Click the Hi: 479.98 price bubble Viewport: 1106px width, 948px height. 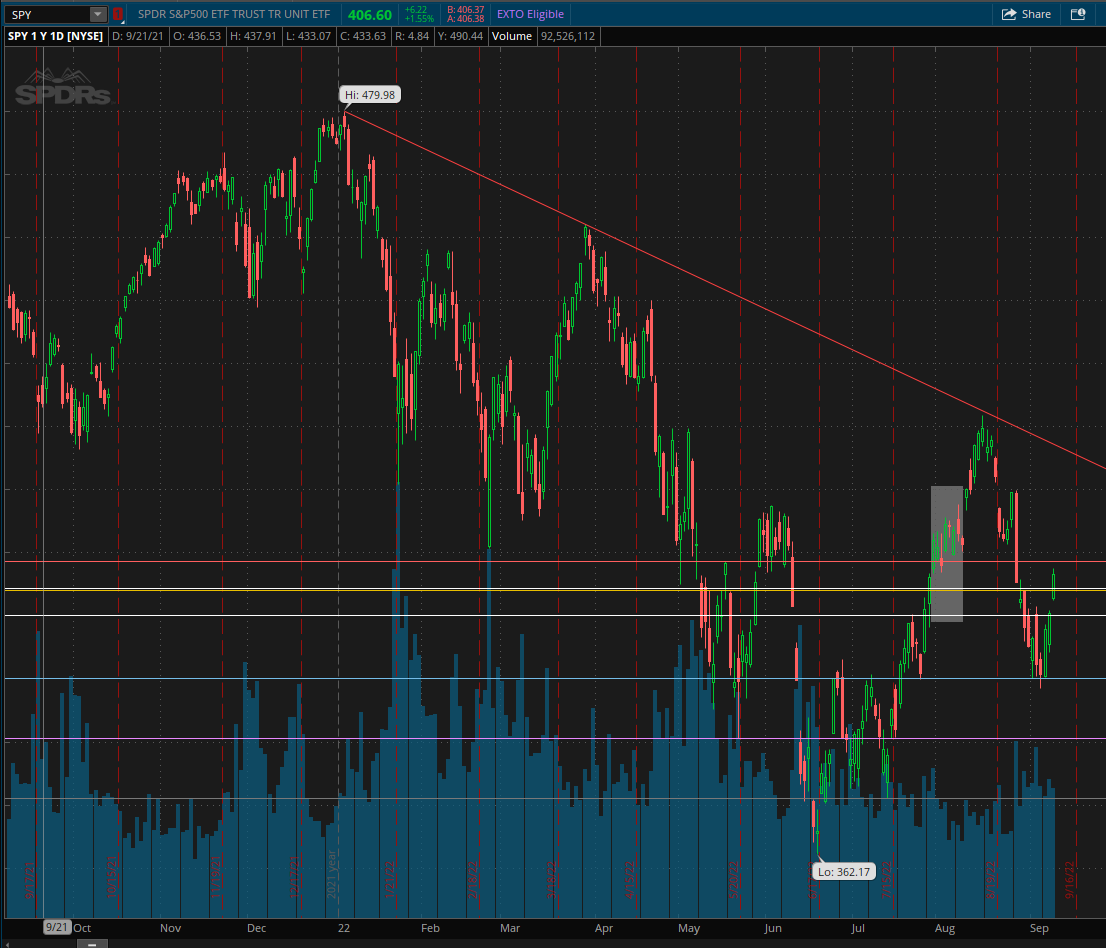point(370,95)
